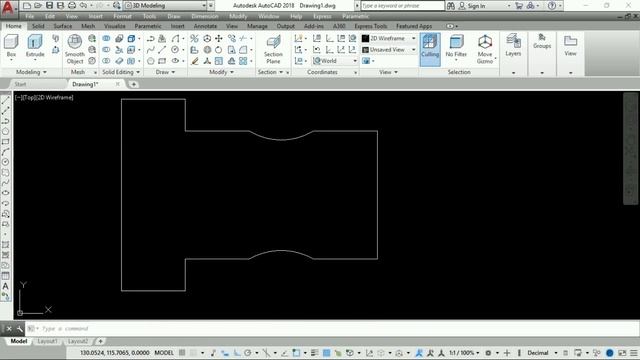Image resolution: width=640 pixels, height=360 pixels.
Task: Toggle hardware acceleration blue circle icon
Action: (x=610, y=353)
